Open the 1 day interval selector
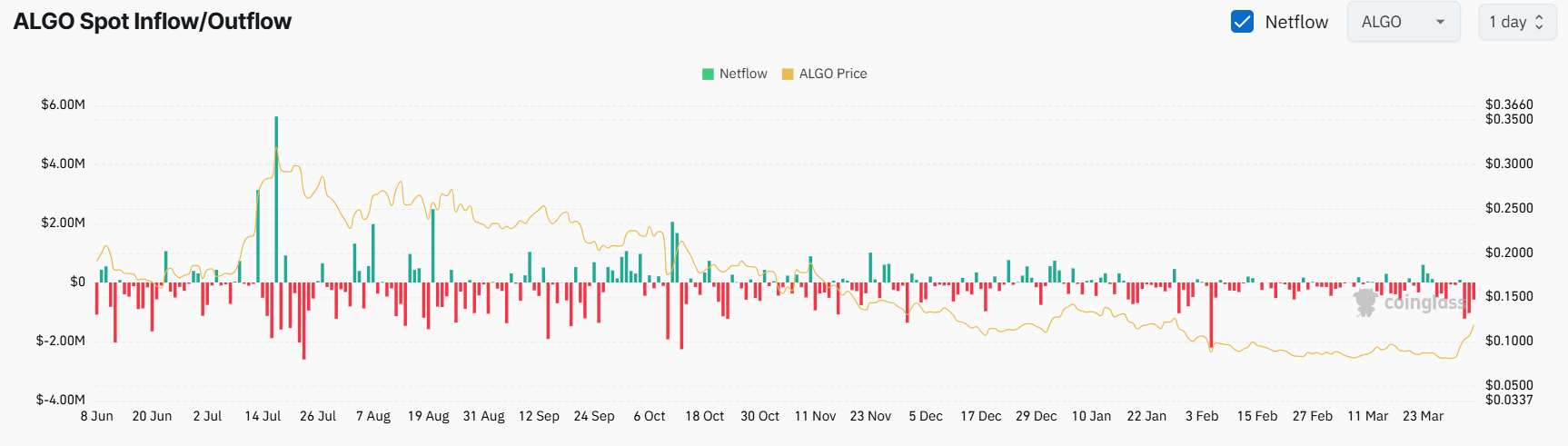1568x446 pixels. tap(1516, 22)
